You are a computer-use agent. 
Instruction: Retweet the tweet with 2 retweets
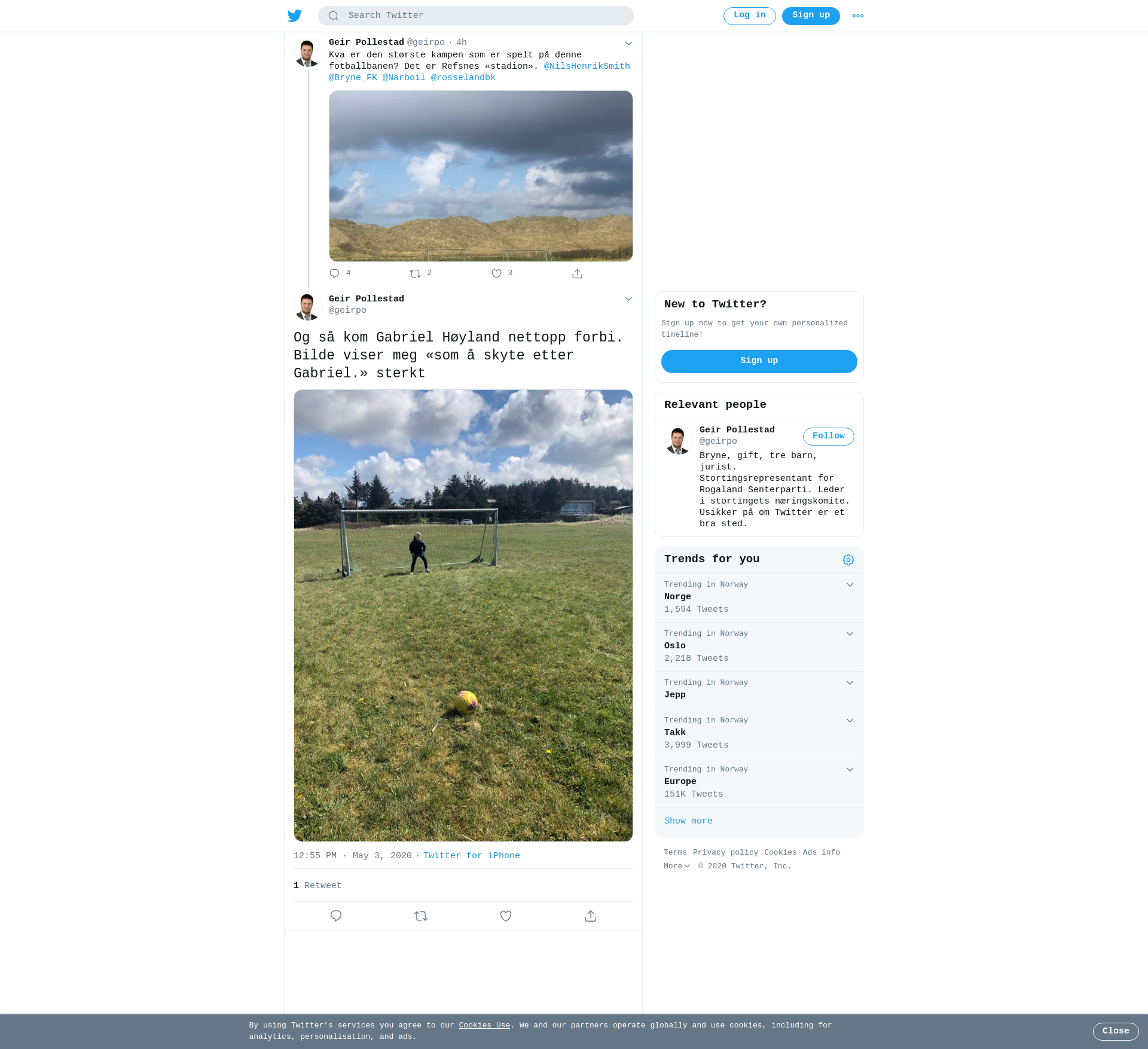pos(416,273)
